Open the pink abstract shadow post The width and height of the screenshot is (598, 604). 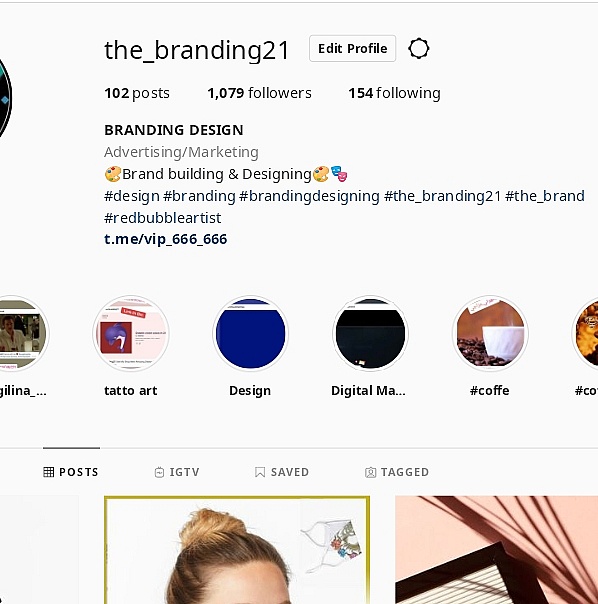497,550
